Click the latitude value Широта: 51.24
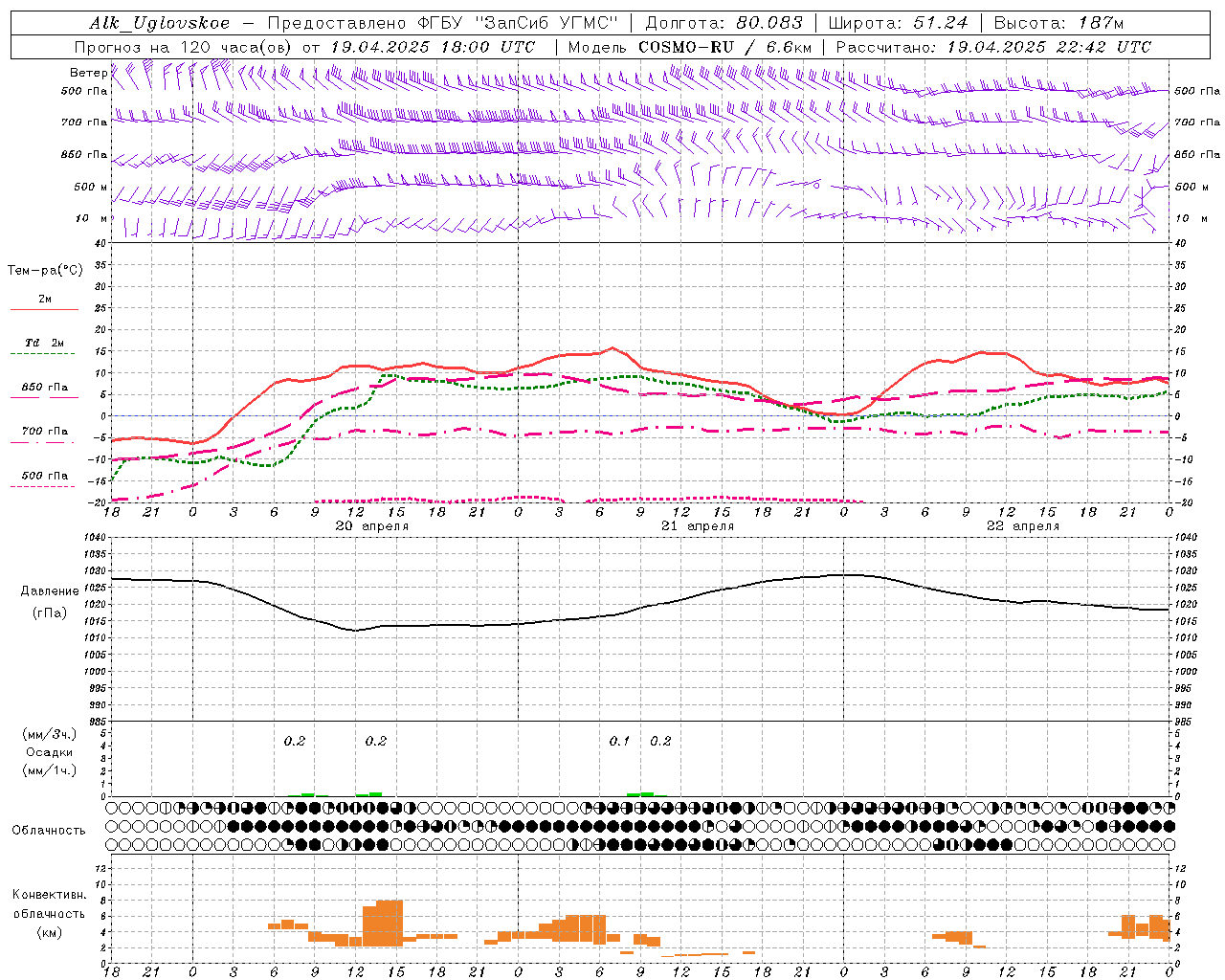 click(898, 23)
